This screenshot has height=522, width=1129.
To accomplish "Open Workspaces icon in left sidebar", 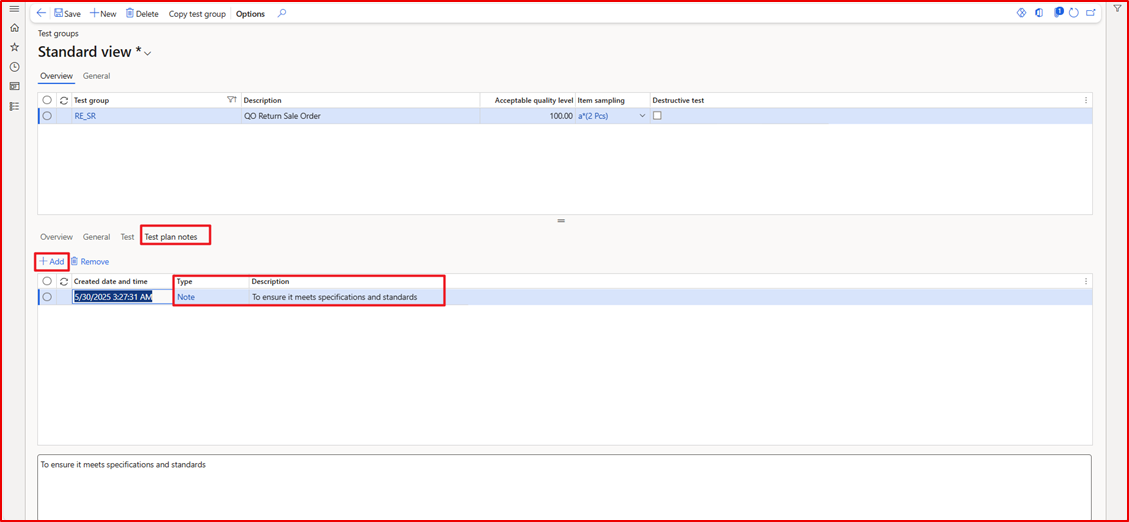I will pos(14,86).
